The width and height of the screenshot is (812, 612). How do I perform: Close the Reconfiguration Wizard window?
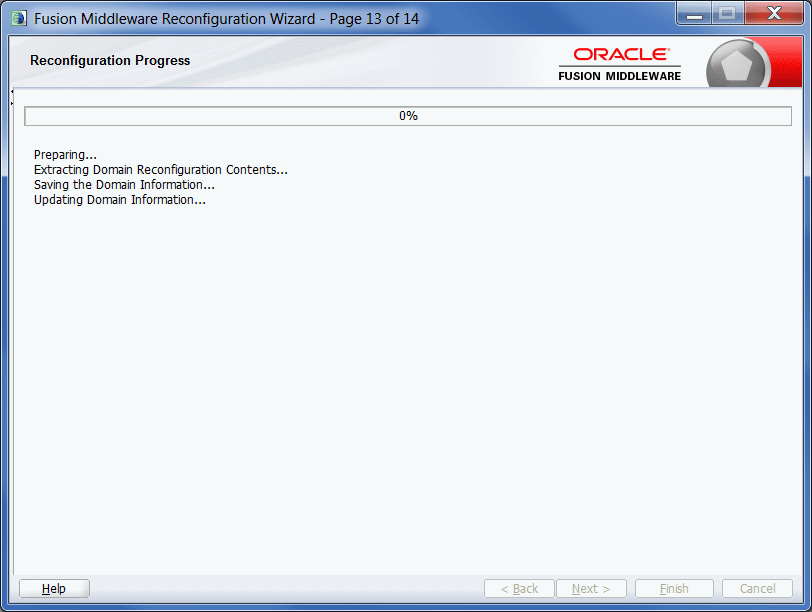coord(774,13)
